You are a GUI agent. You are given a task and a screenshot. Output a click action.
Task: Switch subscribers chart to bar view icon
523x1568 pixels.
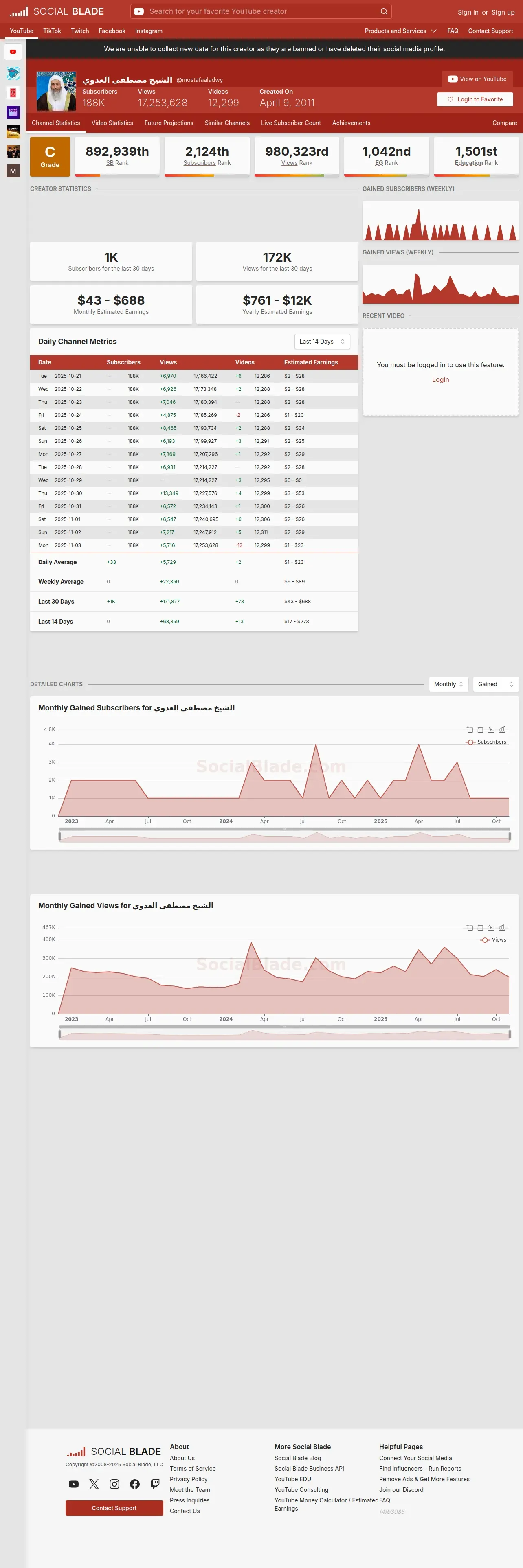(x=502, y=730)
